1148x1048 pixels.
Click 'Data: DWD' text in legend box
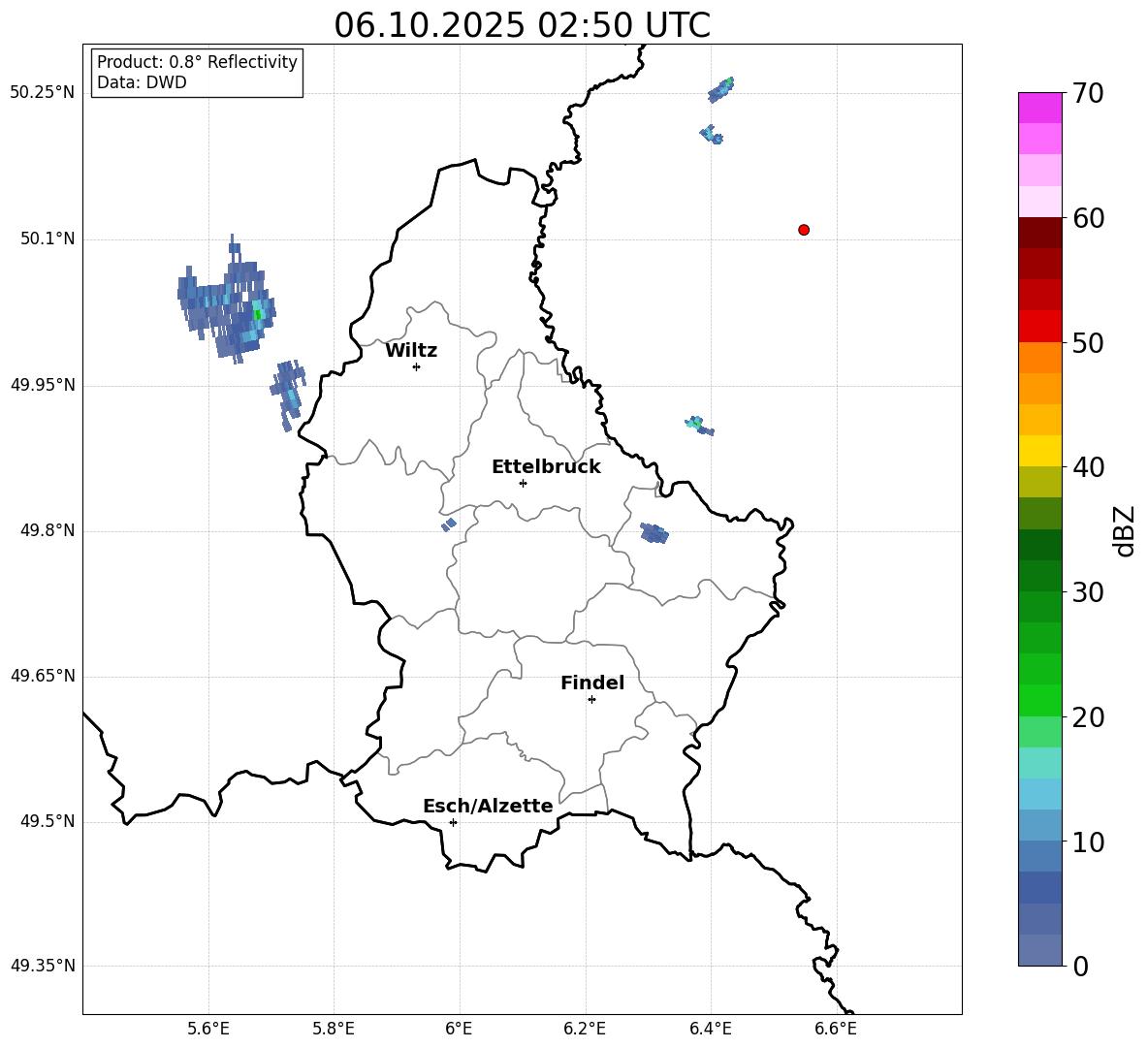click(x=142, y=82)
